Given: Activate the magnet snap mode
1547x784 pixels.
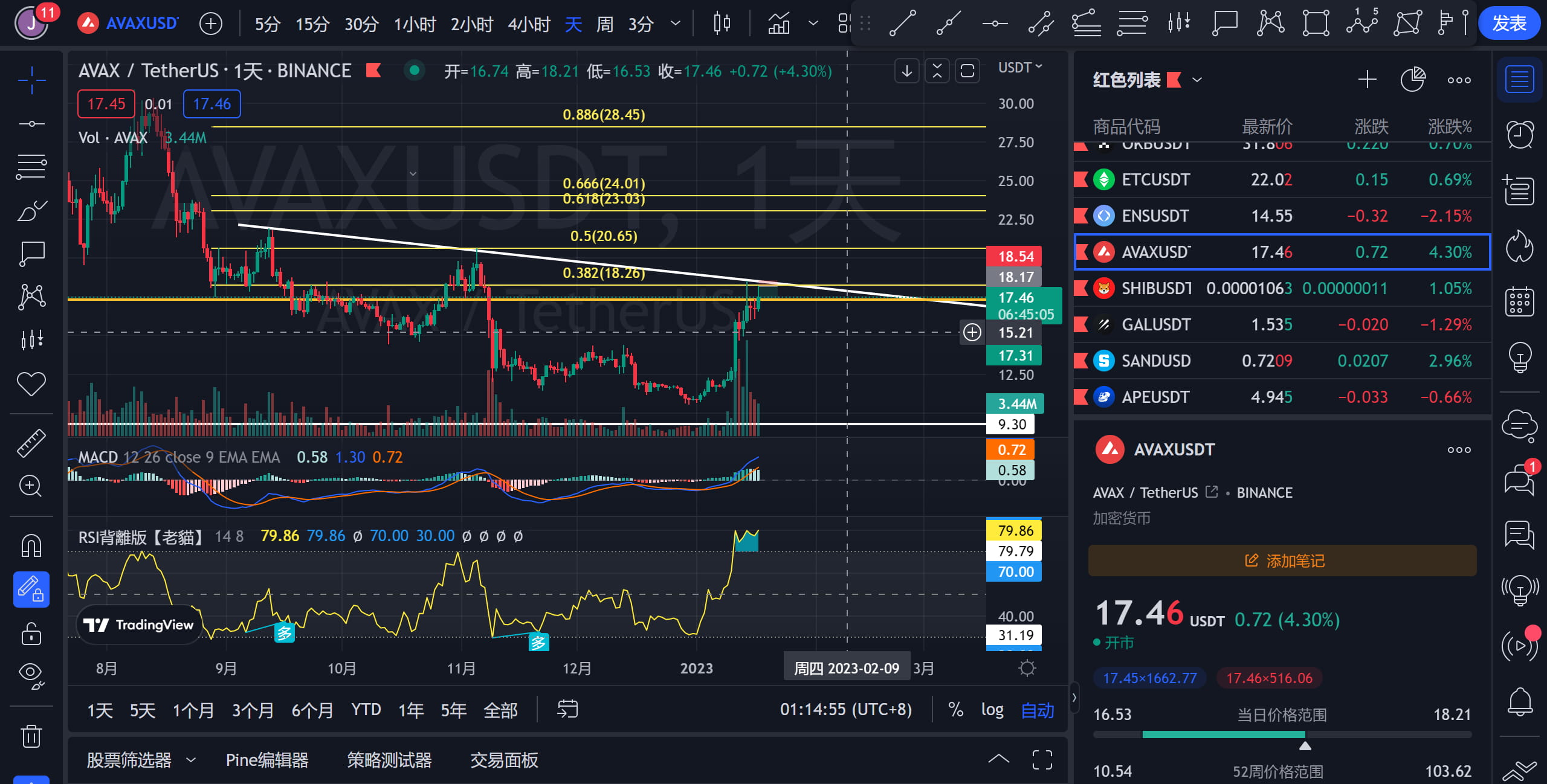Looking at the screenshot, I should (x=31, y=545).
